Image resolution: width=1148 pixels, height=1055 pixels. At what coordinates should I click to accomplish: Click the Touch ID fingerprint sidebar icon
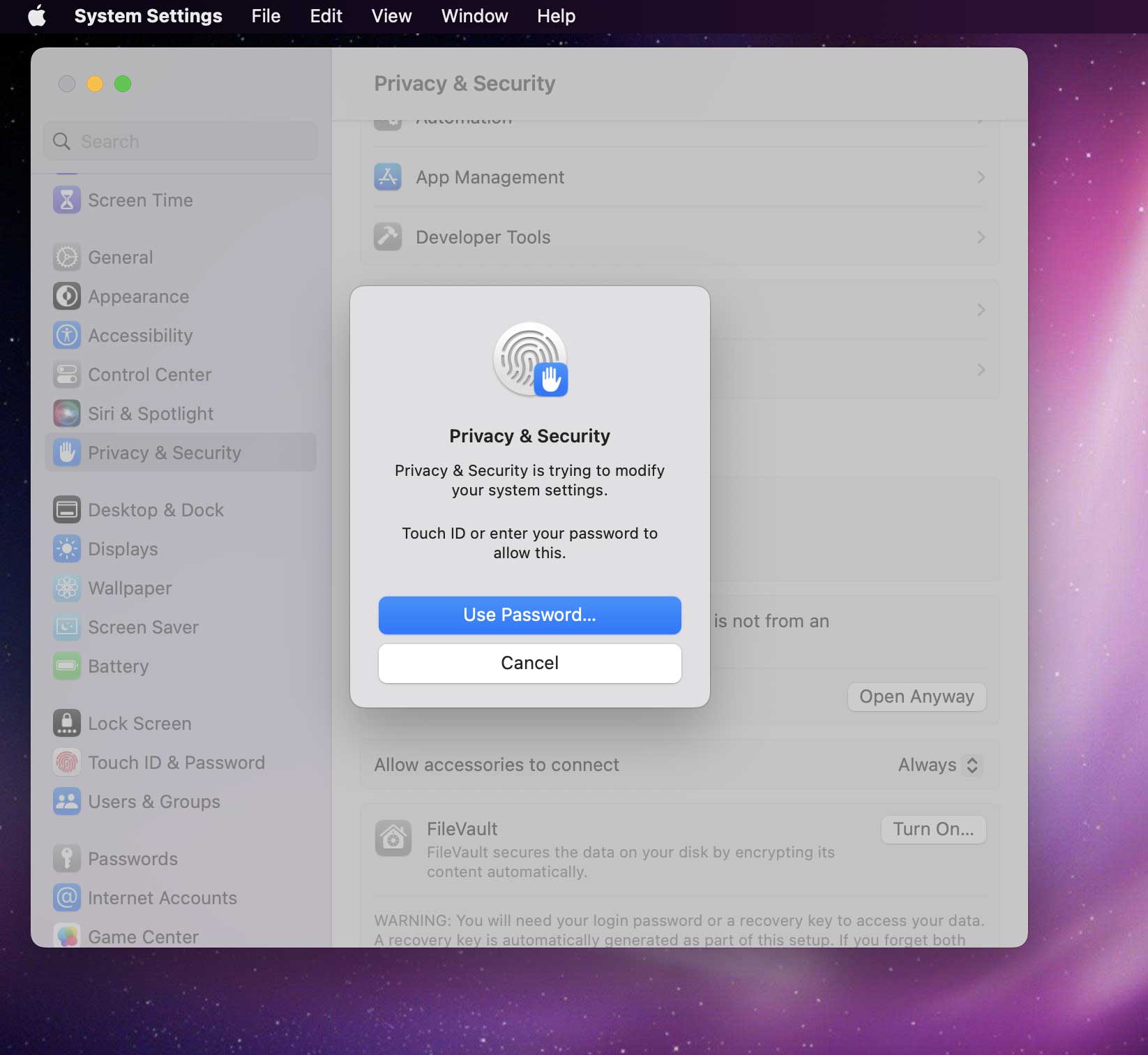[x=67, y=763]
